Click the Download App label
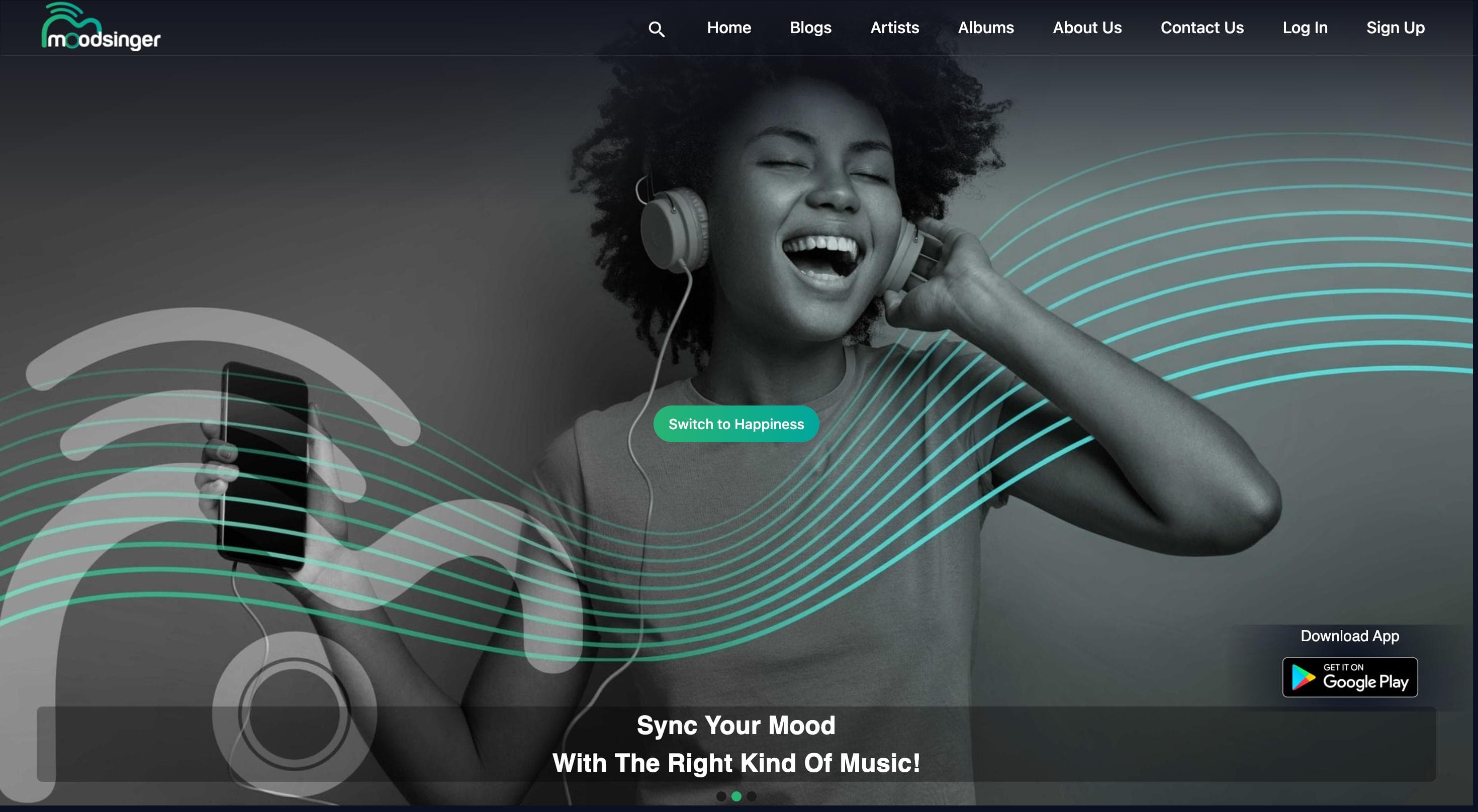1478x812 pixels. tap(1349, 636)
